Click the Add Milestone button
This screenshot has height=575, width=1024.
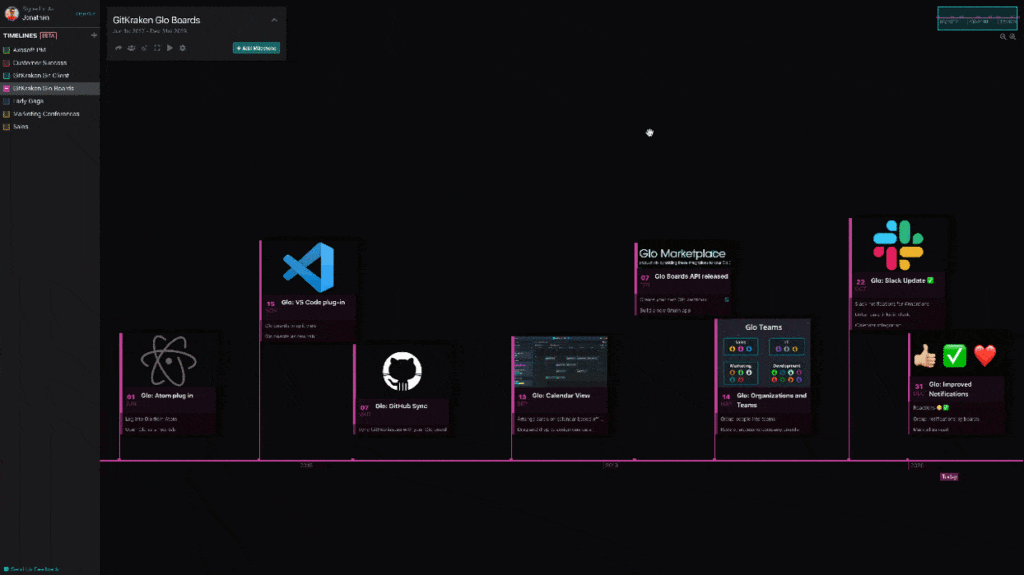(256, 48)
